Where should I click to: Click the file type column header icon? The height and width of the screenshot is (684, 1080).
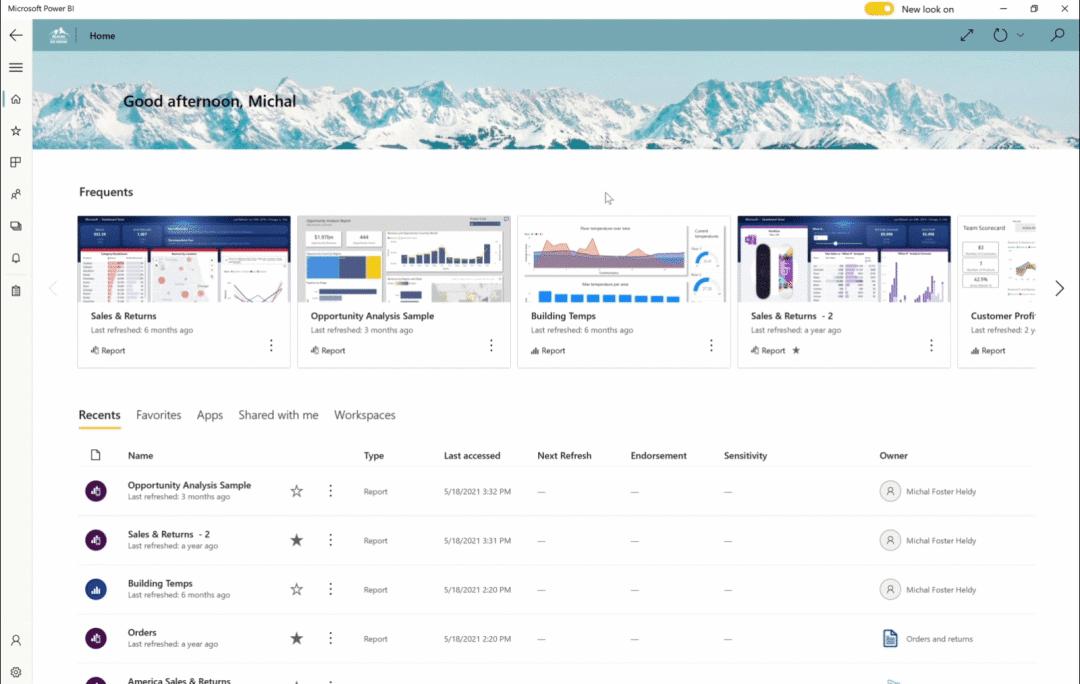96,455
